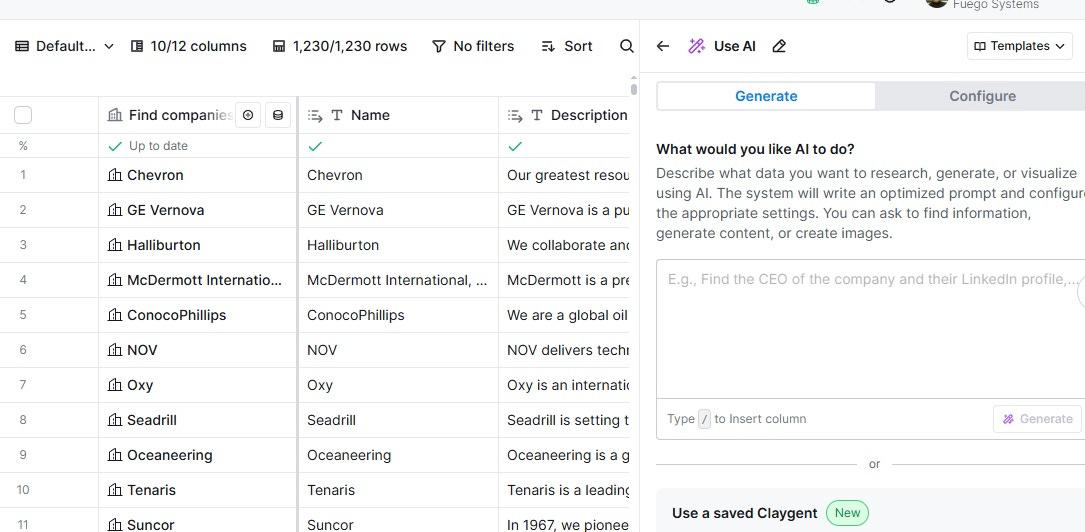Click the table search magnifier icon
The image size is (1085, 532).
(x=626, y=46)
